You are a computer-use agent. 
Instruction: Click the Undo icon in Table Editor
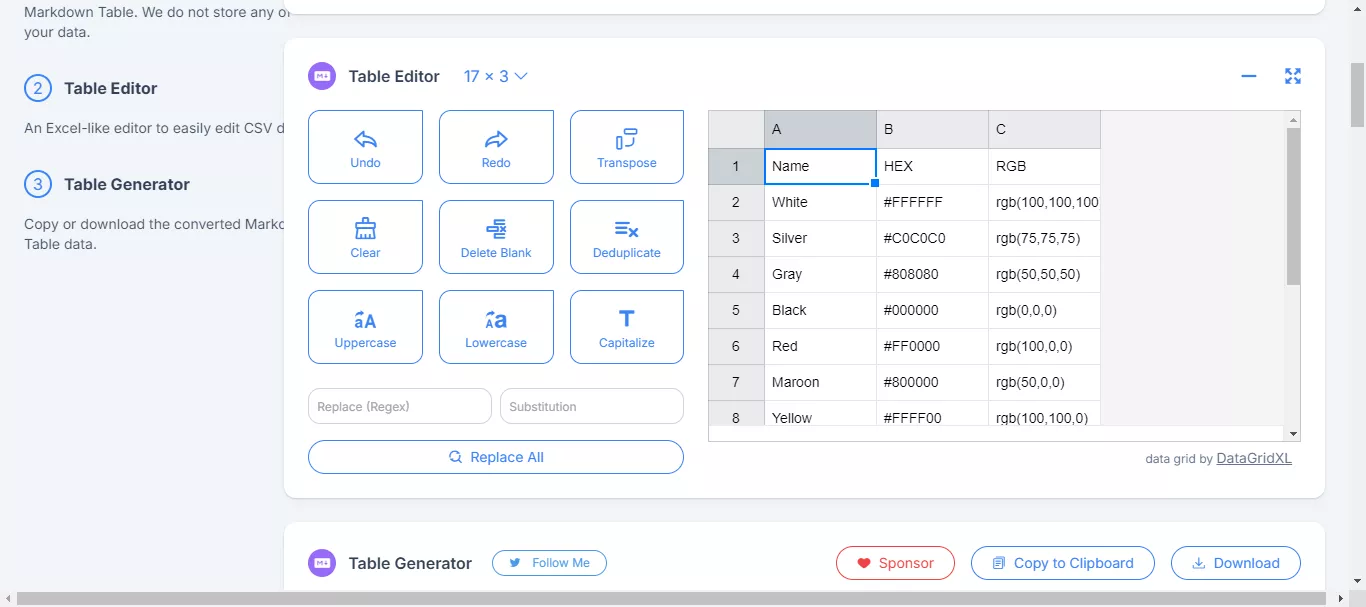click(365, 146)
